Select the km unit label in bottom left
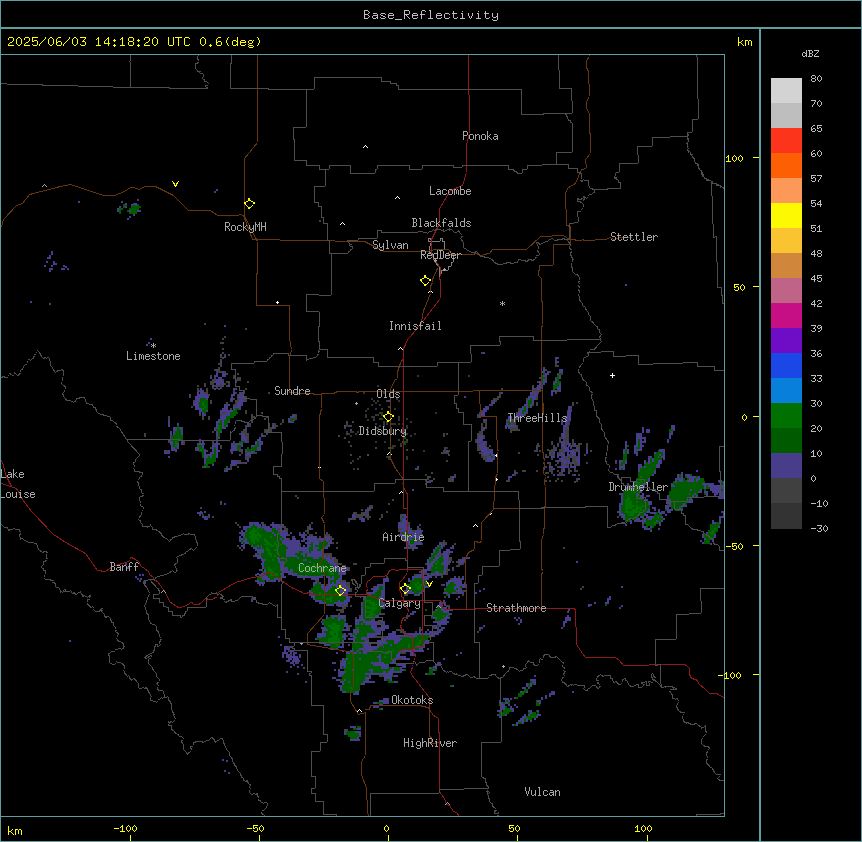This screenshot has height=842, width=862. [15, 831]
